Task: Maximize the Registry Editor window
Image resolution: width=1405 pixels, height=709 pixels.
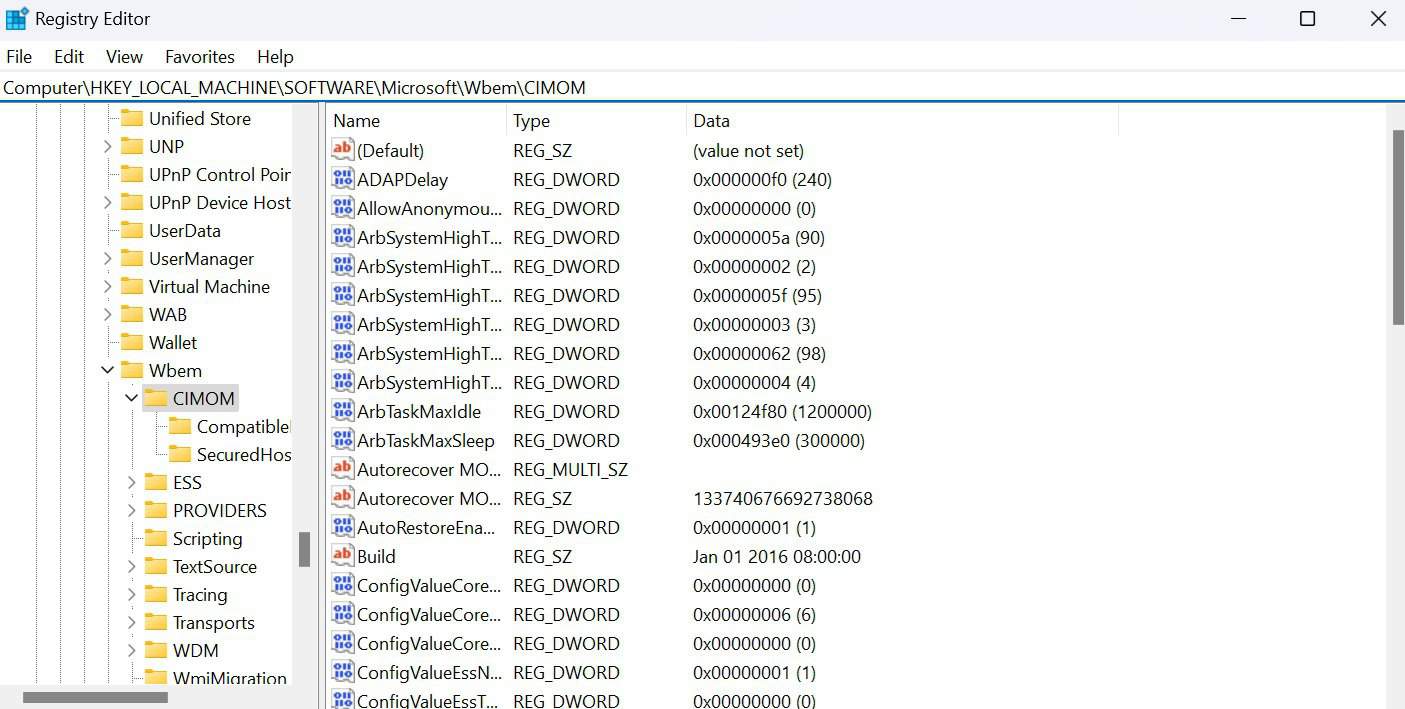Action: coord(1307,18)
